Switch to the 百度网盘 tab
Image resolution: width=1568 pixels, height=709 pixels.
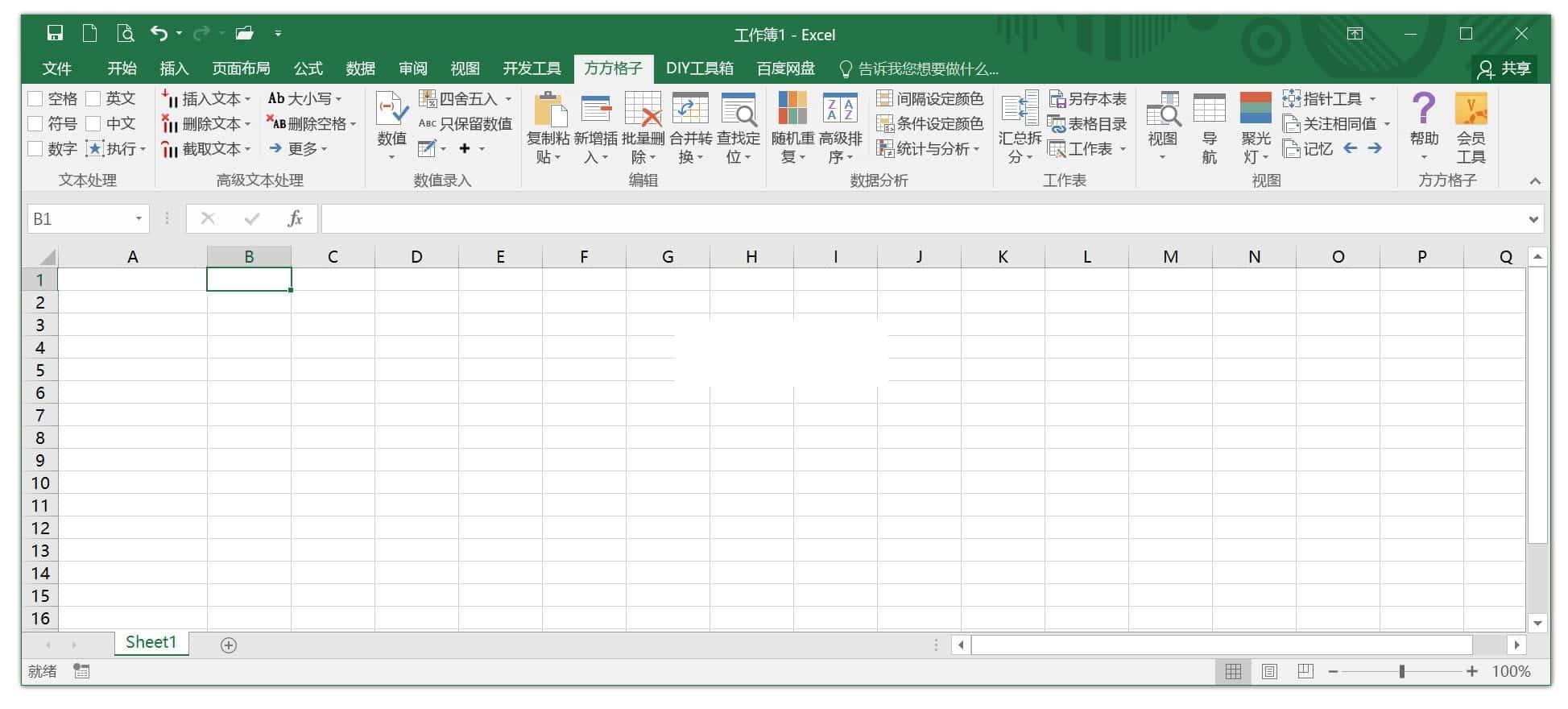point(785,68)
